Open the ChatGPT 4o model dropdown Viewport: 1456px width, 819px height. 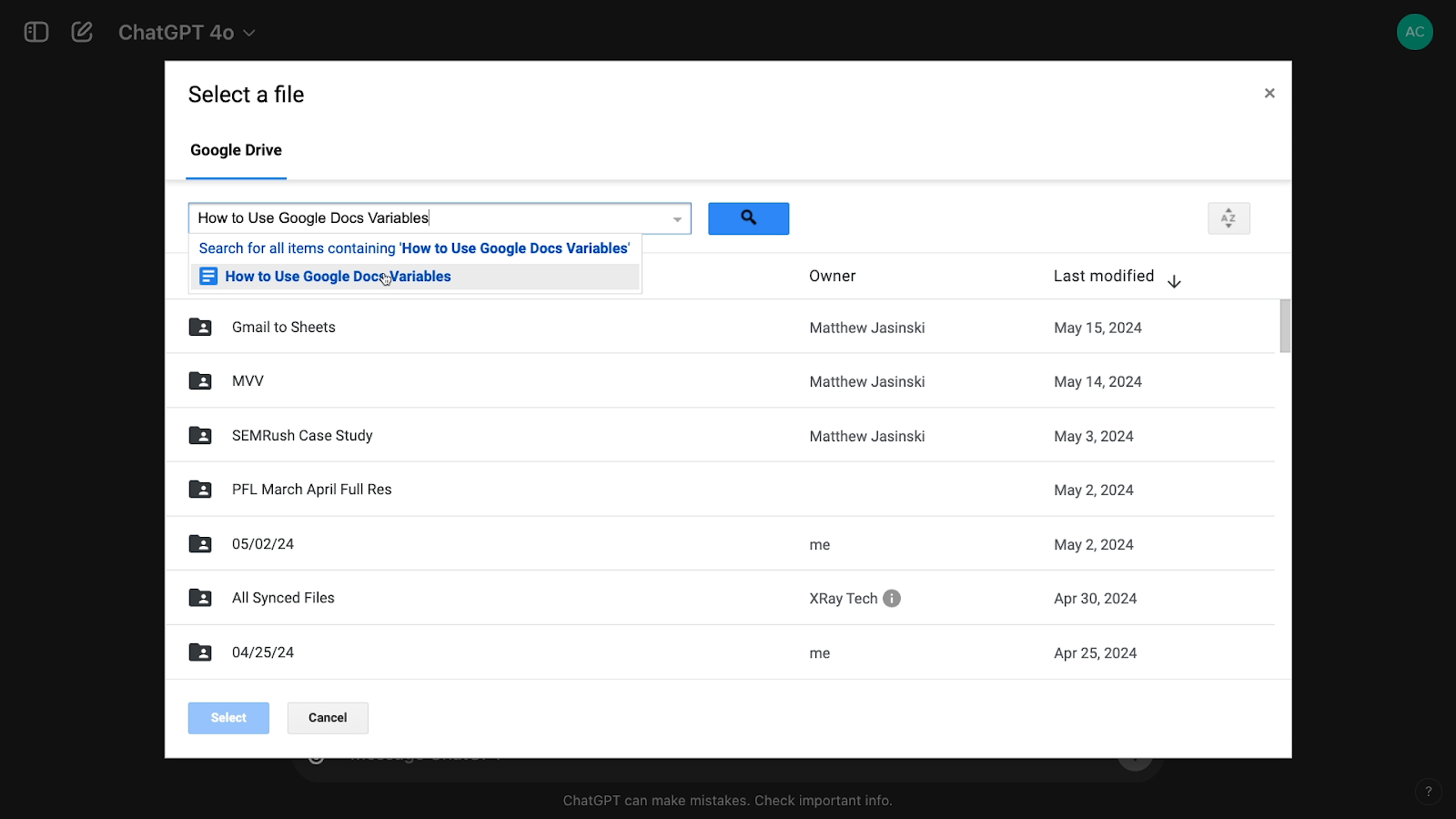pos(187,33)
